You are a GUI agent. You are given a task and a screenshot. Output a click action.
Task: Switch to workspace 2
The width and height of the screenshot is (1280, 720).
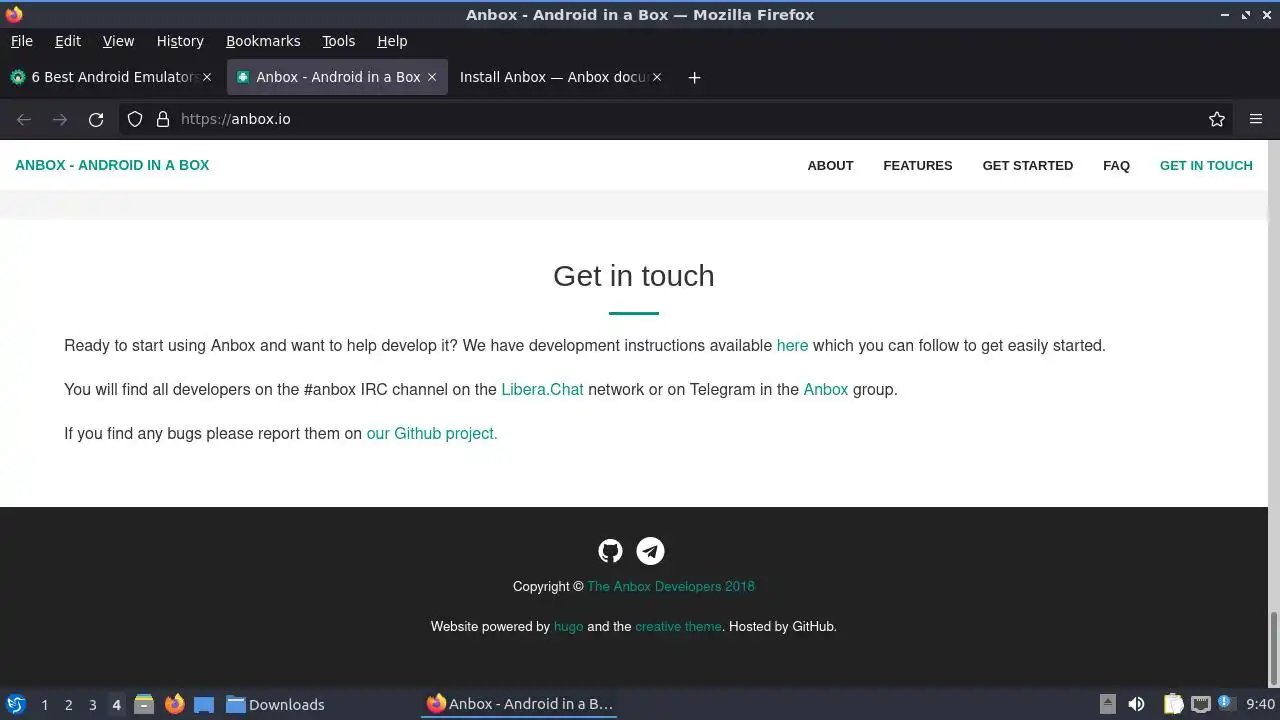[x=68, y=705]
